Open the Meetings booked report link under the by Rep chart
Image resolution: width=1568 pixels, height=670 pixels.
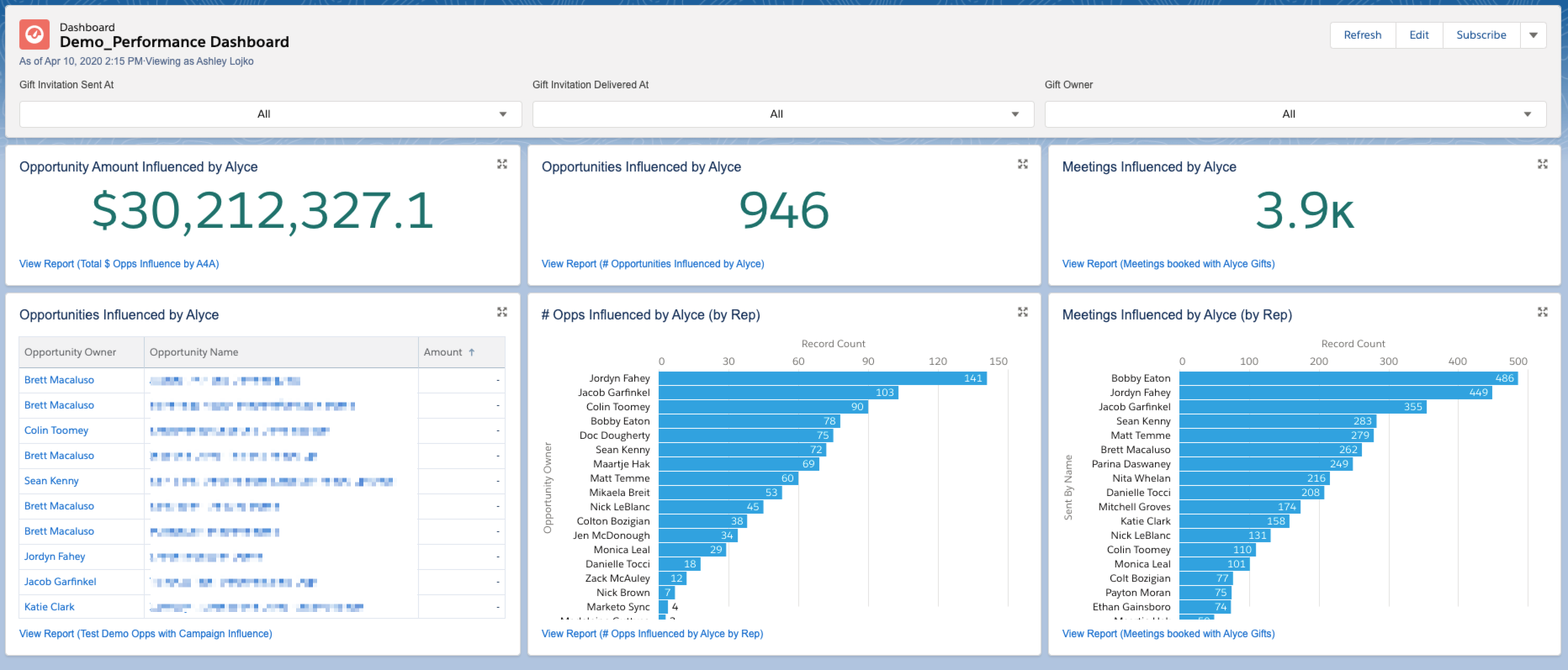(x=1168, y=634)
